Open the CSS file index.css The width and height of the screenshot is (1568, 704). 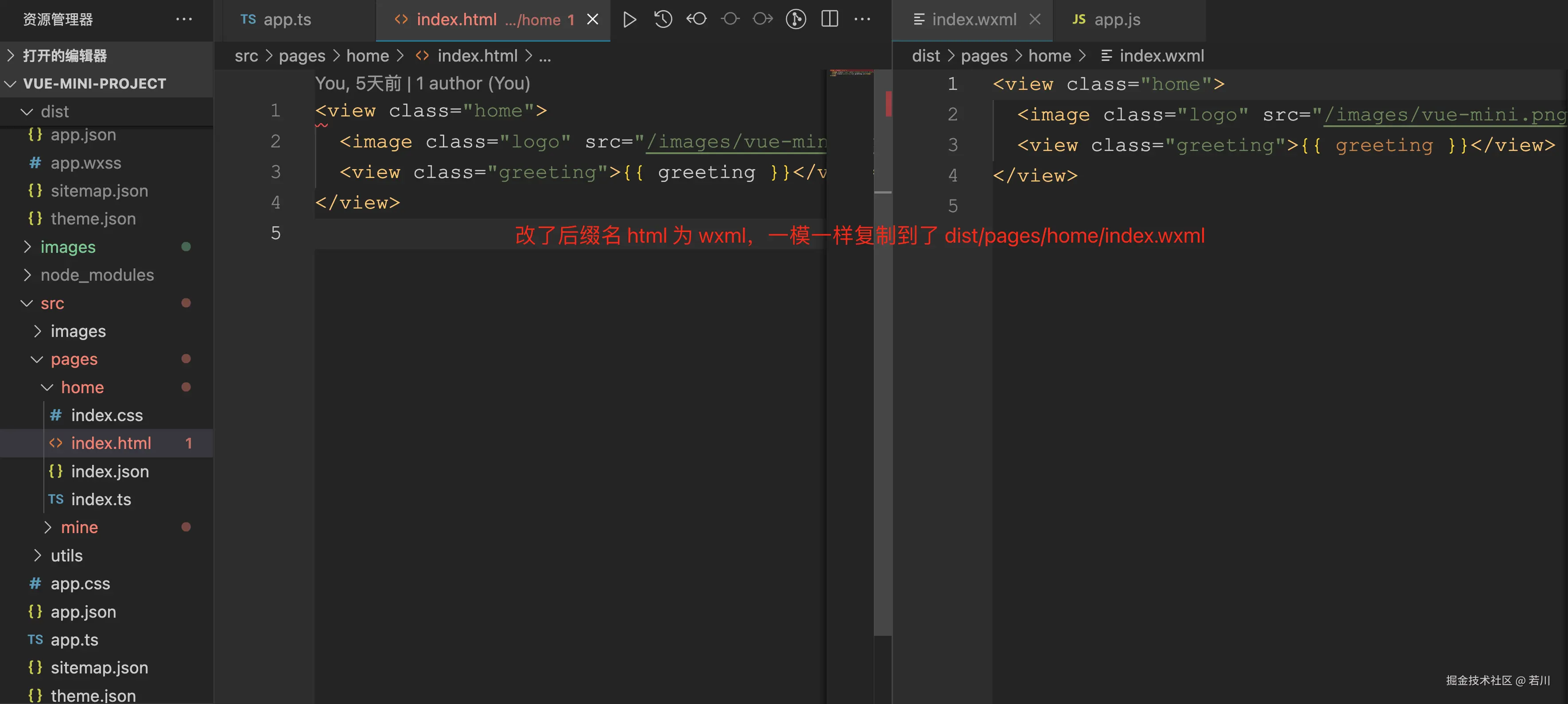(106, 415)
